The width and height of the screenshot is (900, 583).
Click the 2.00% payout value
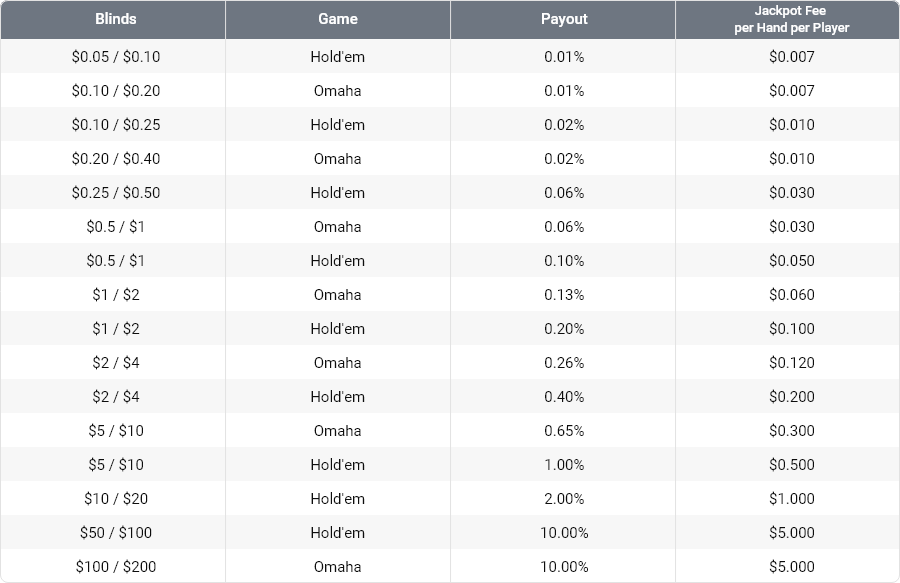click(564, 499)
